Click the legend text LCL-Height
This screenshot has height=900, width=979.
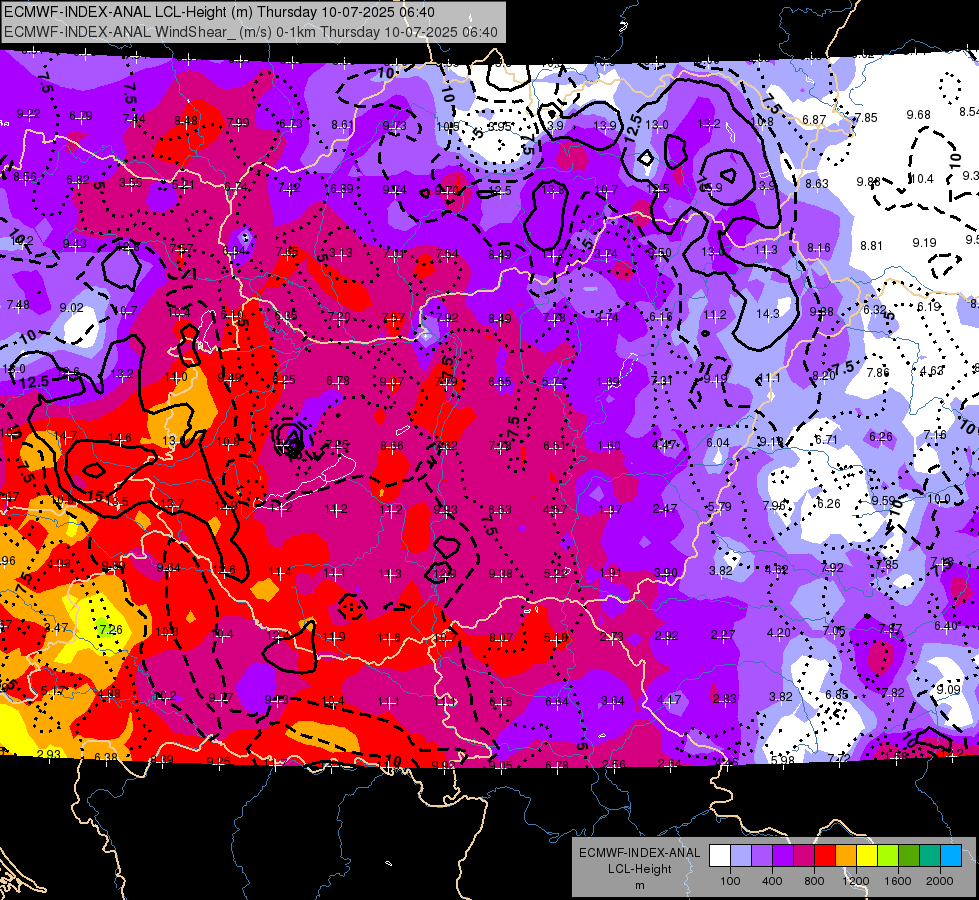click(639, 869)
